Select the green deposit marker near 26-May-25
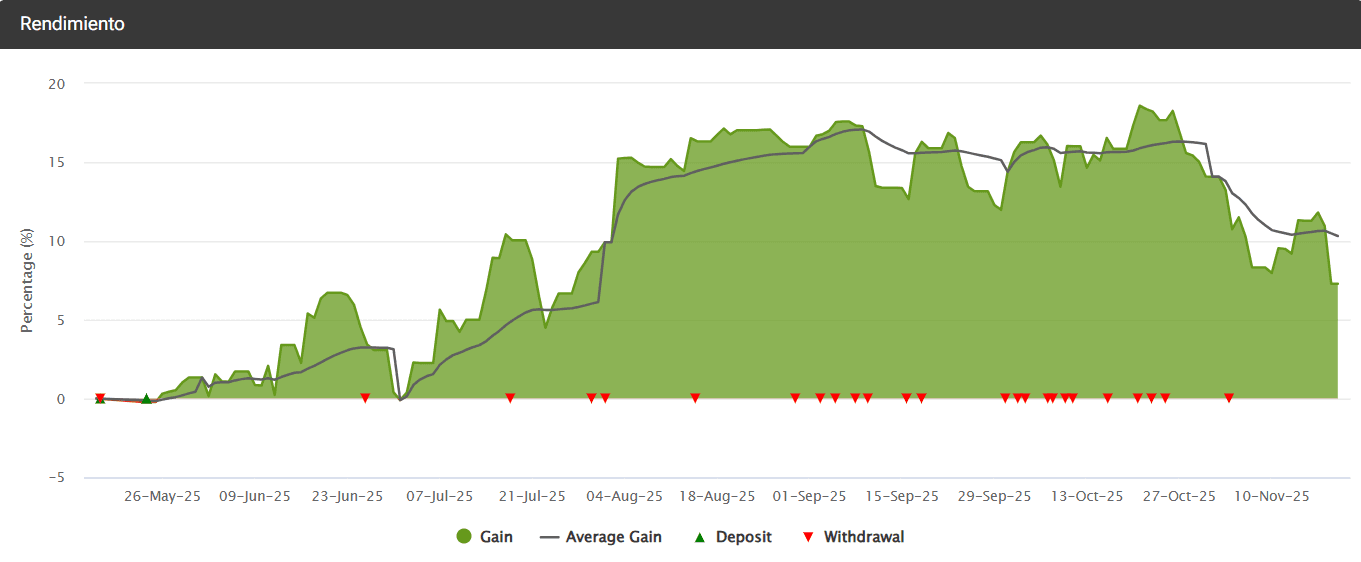The image size is (1361, 562). click(146, 399)
